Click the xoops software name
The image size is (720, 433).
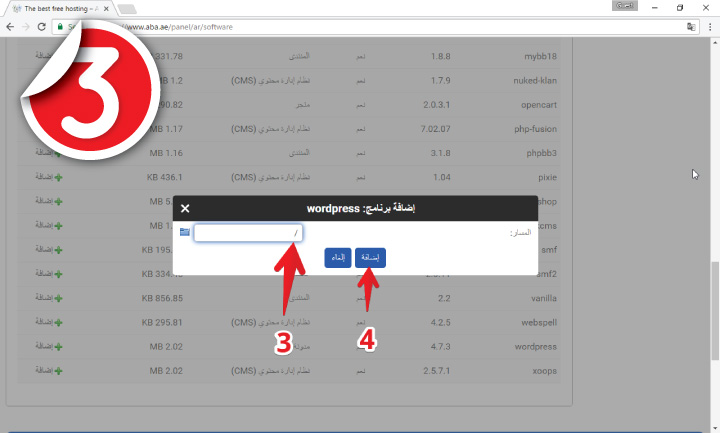545,371
